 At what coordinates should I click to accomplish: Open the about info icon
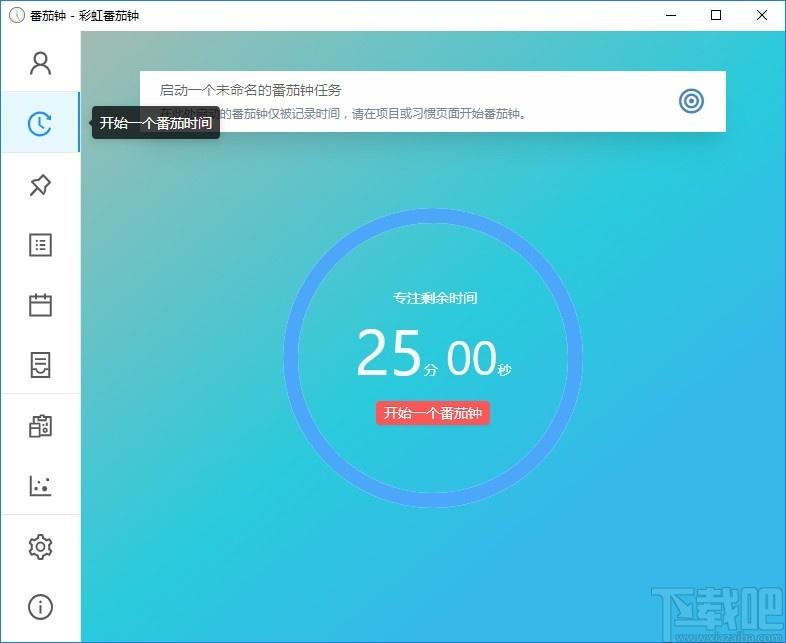[x=40, y=607]
